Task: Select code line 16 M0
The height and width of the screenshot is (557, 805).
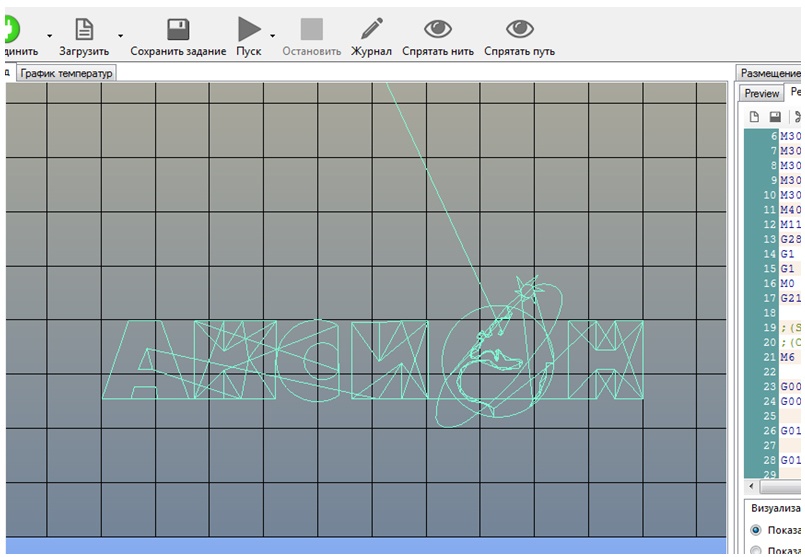Action: (x=788, y=283)
